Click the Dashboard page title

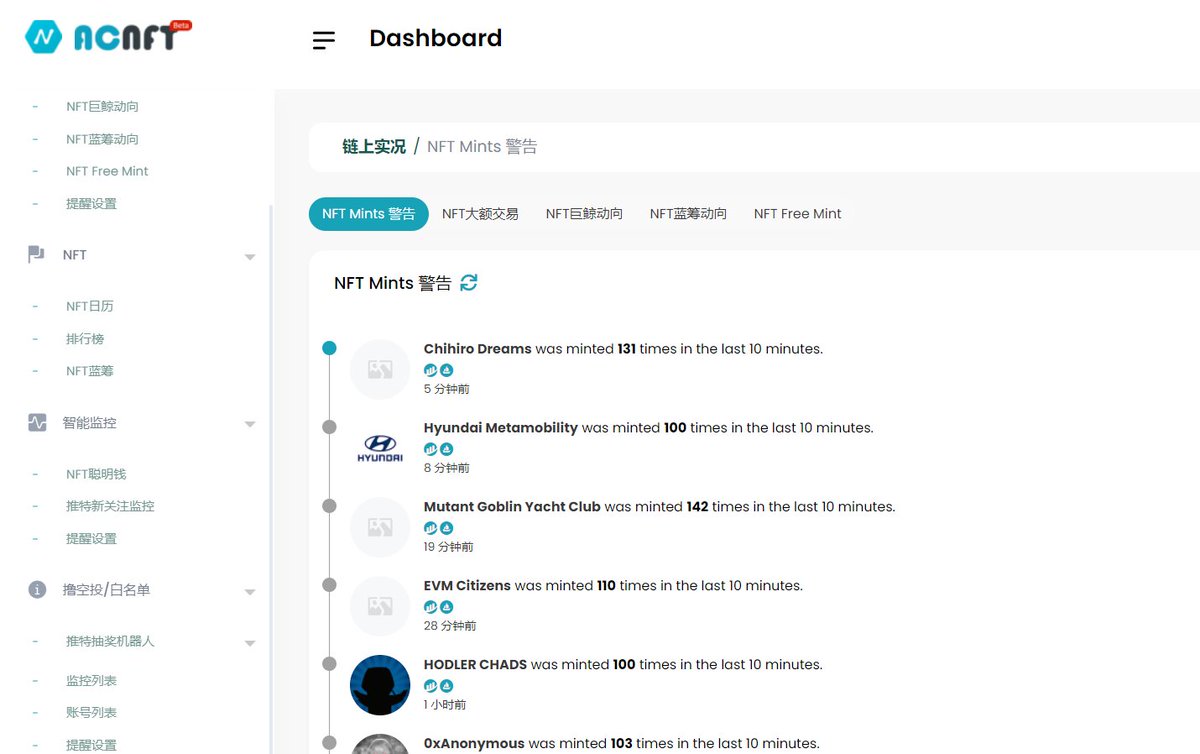click(x=436, y=38)
